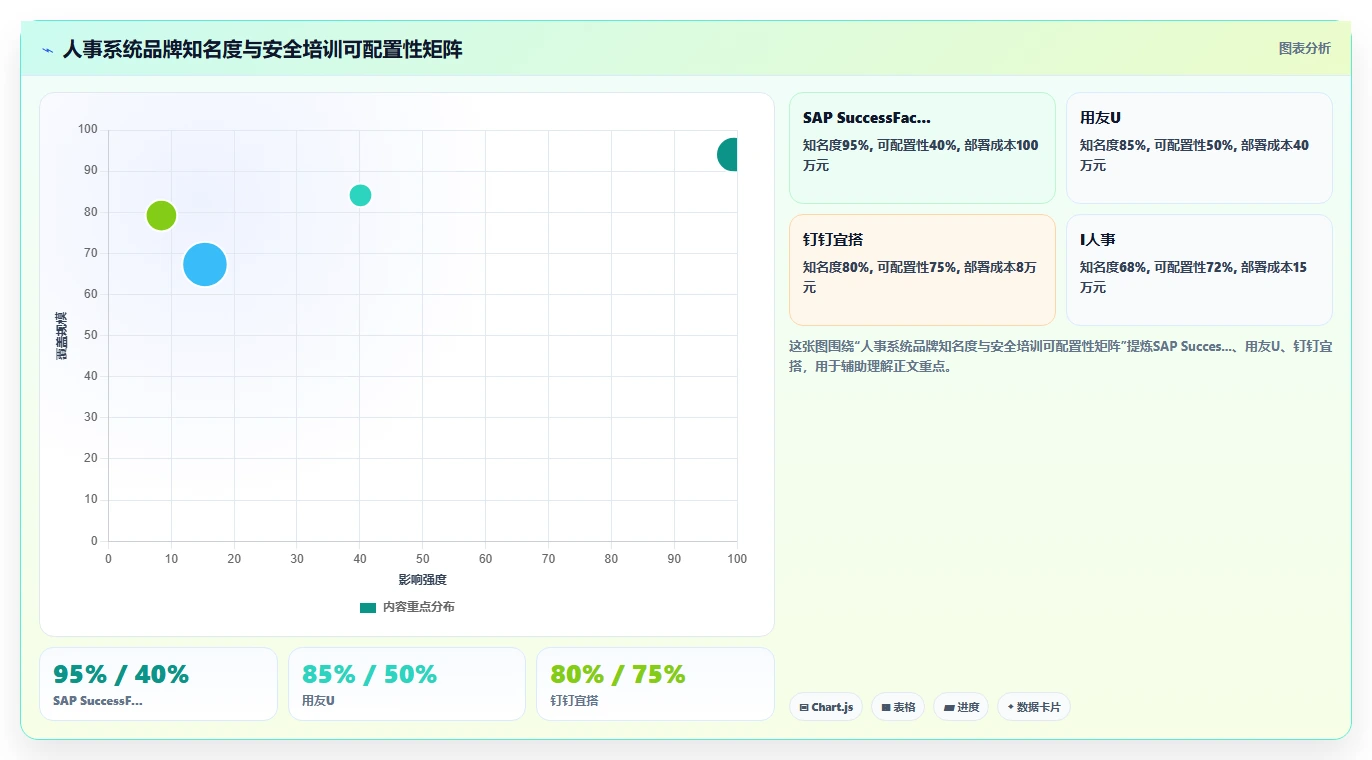Click the large blue bubble
The height and width of the screenshot is (760, 1372).
(x=205, y=265)
